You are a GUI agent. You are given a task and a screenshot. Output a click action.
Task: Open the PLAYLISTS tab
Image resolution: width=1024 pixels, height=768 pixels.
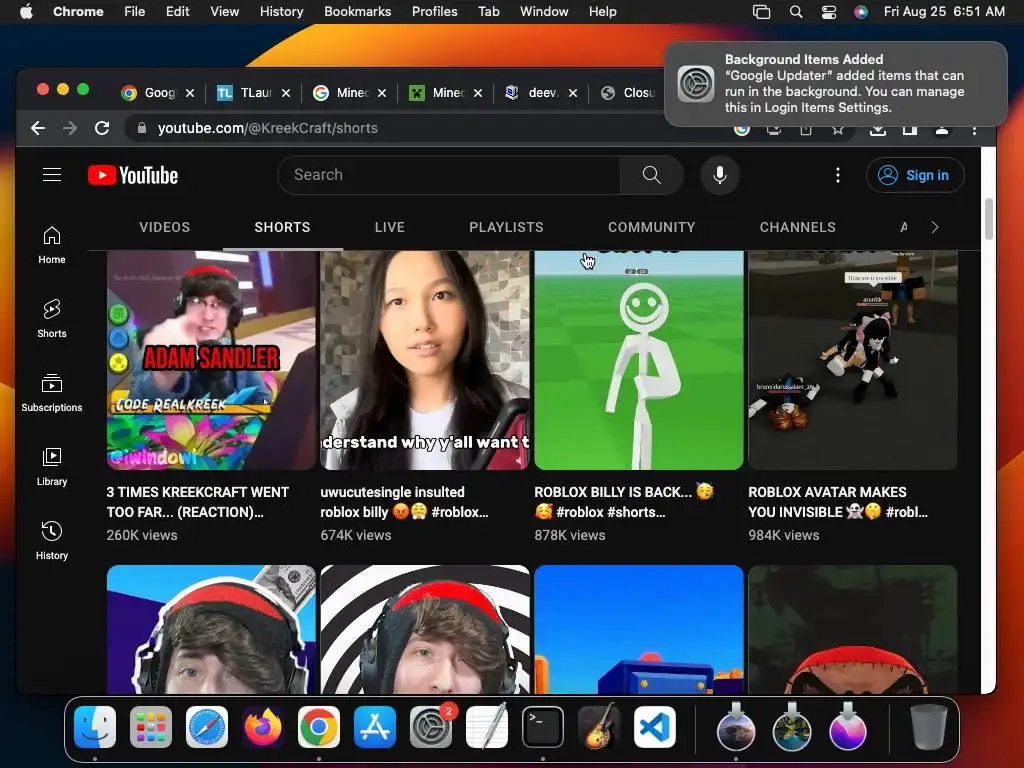pos(506,227)
